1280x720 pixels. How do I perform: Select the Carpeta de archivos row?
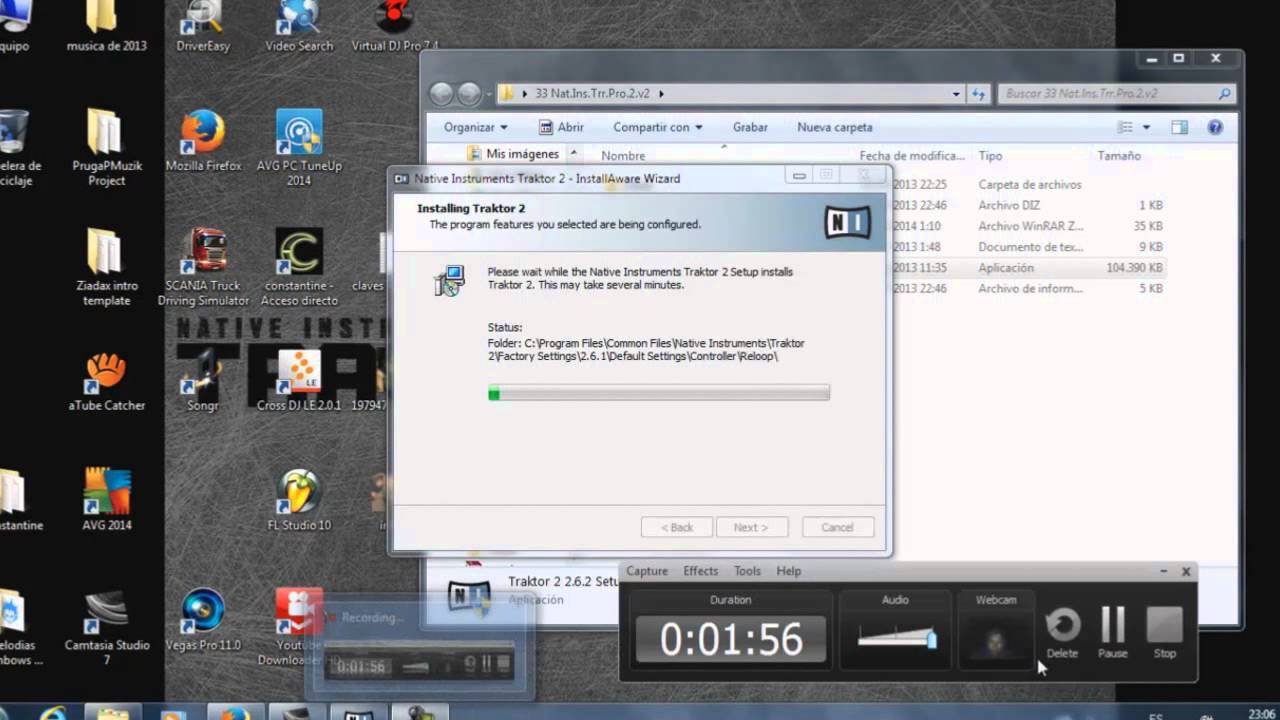click(x=1030, y=184)
